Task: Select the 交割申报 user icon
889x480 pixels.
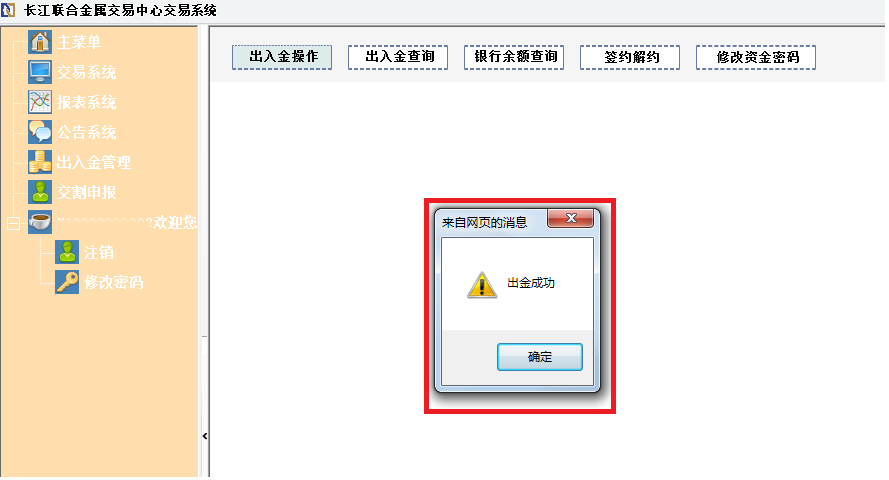Action: pos(40,192)
